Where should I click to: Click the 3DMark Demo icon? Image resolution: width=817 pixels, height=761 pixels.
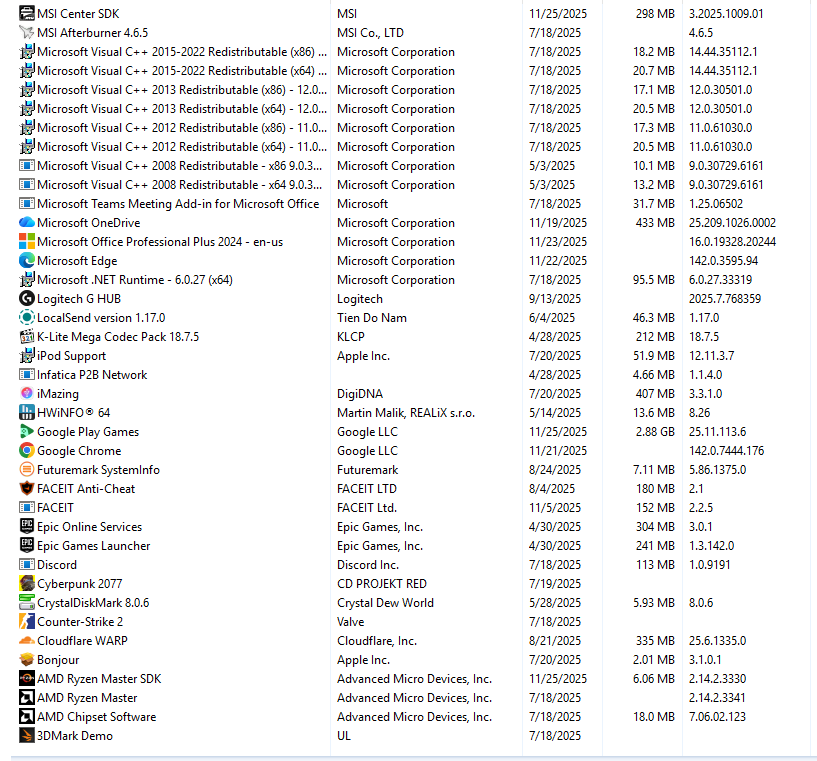27,735
